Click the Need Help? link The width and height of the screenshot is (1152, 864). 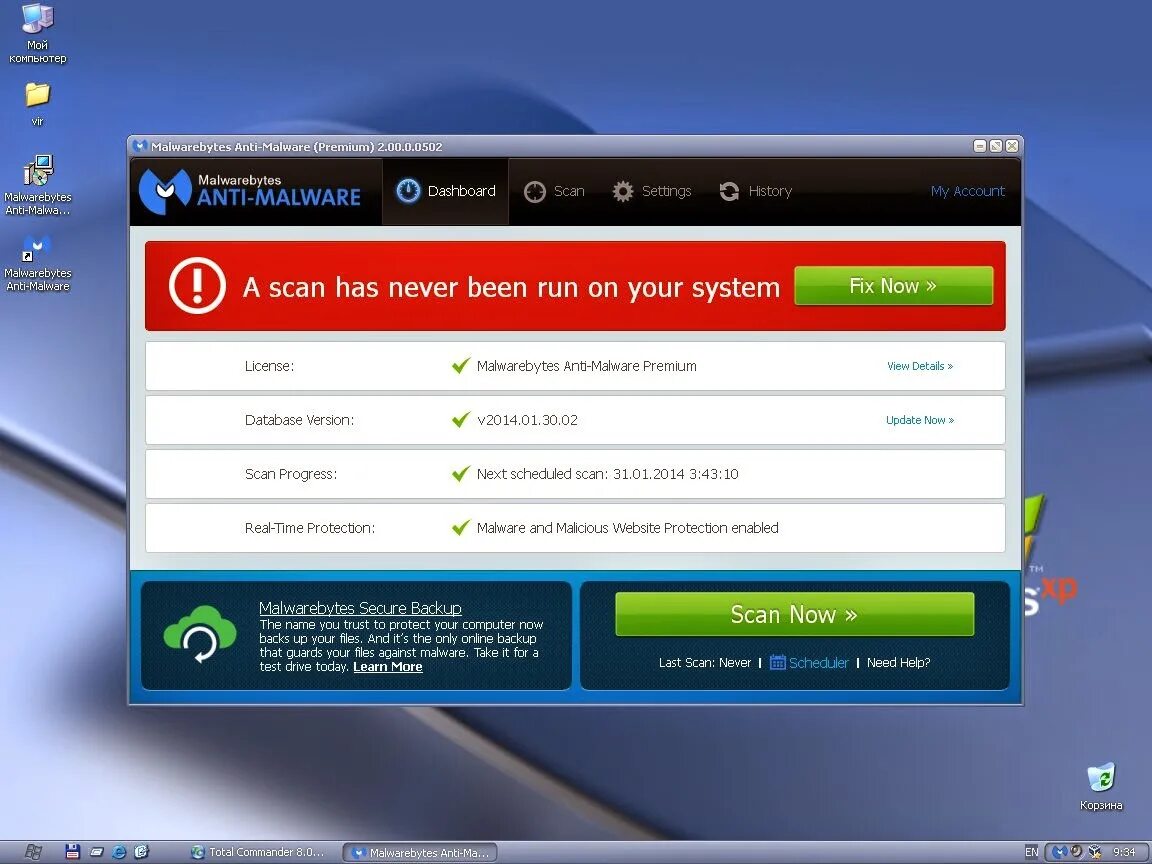(899, 663)
